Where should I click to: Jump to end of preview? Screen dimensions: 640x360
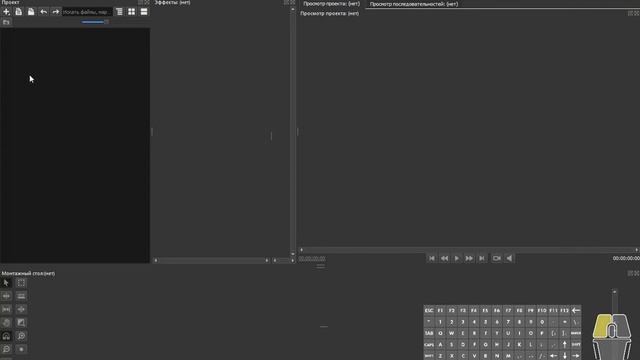click(482, 258)
